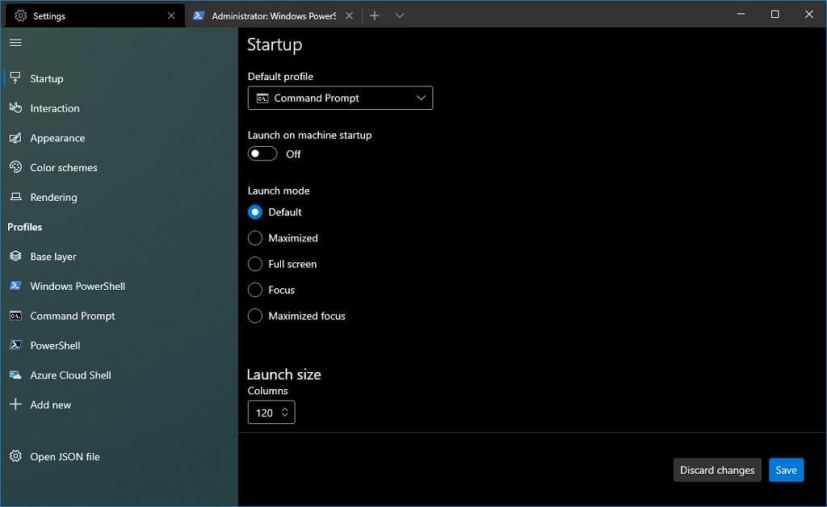The width and height of the screenshot is (827, 507).
Task: Maximize the Terminal window
Action: point(774,14)
